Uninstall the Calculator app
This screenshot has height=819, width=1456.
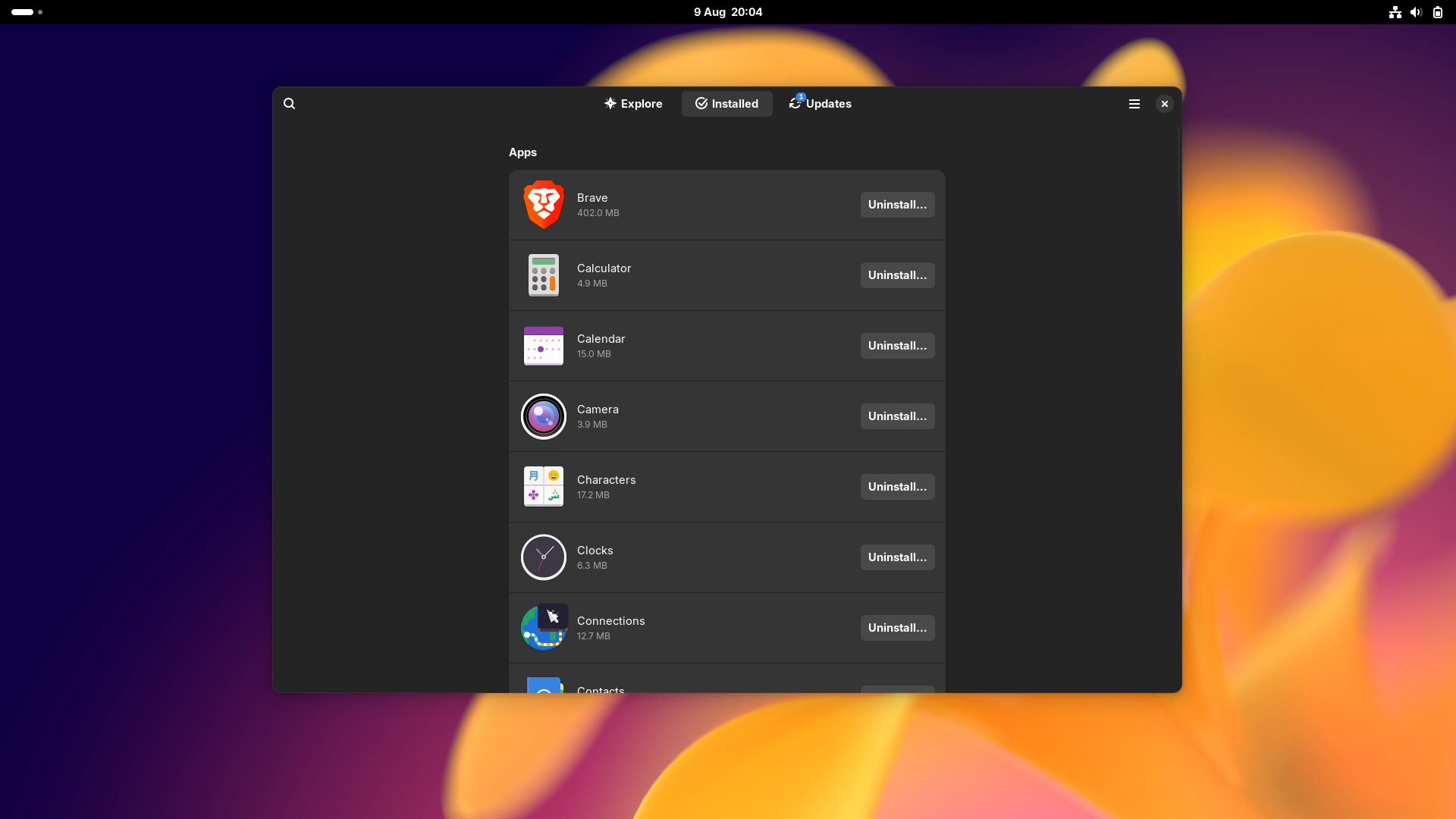coord(897,275)
